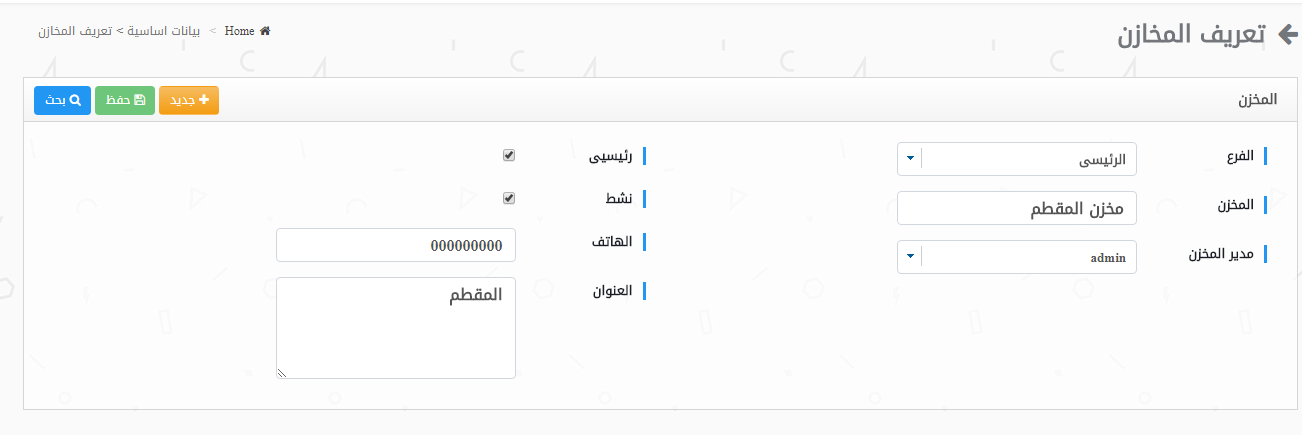The width and height of the screenshot is (1302, 435).
Task: Uncheck the رئيسى main checkbox
Action: click(x=509, y=156)
